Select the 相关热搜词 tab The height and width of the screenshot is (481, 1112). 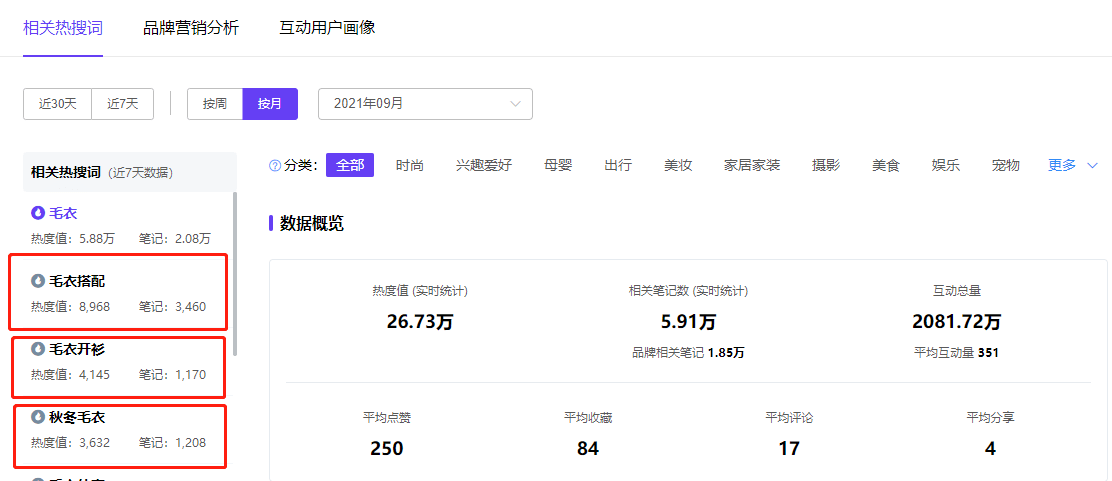63,28
